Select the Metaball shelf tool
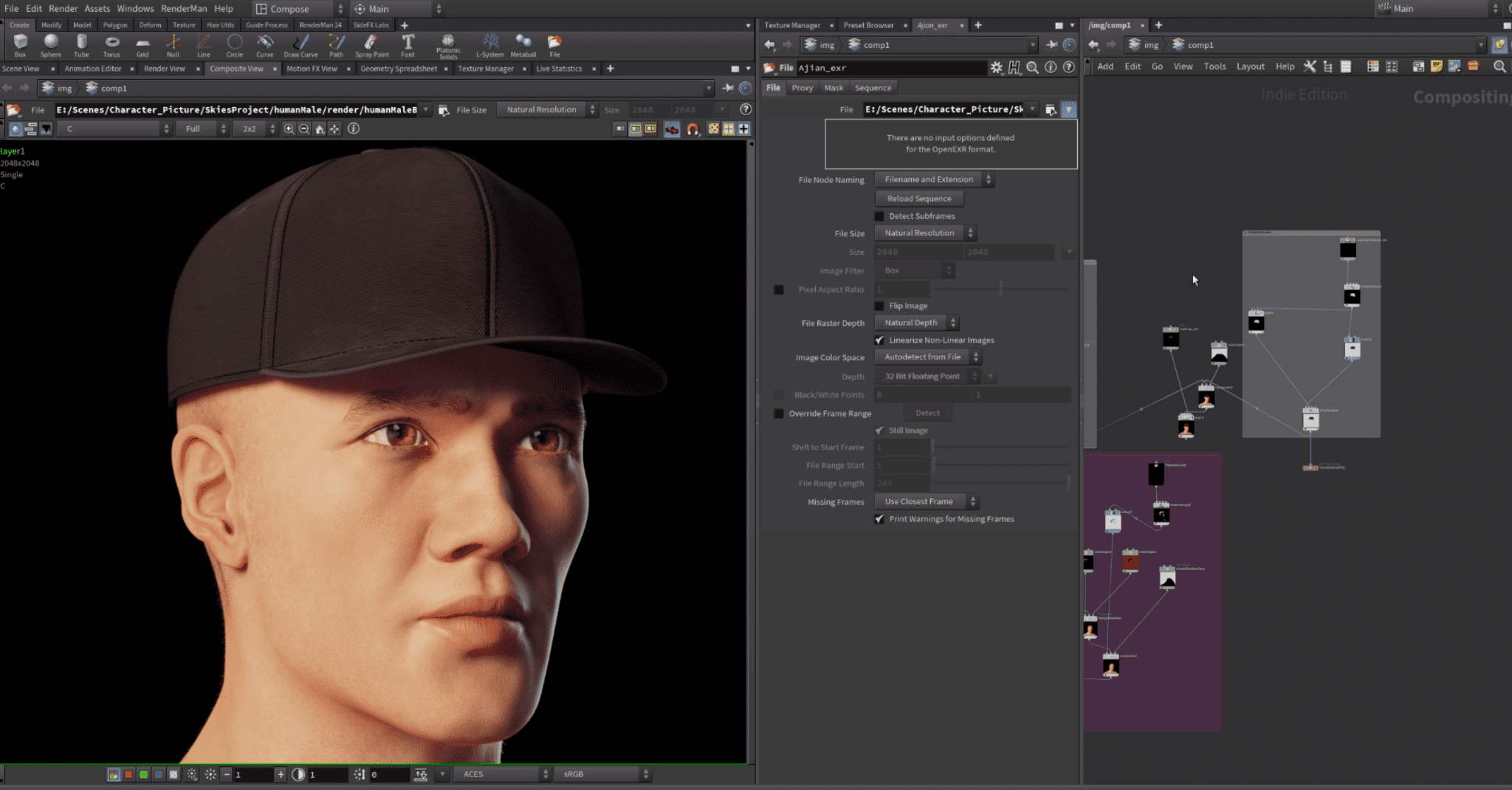Screen dimensions: 1512x790 tap(523, 46)
